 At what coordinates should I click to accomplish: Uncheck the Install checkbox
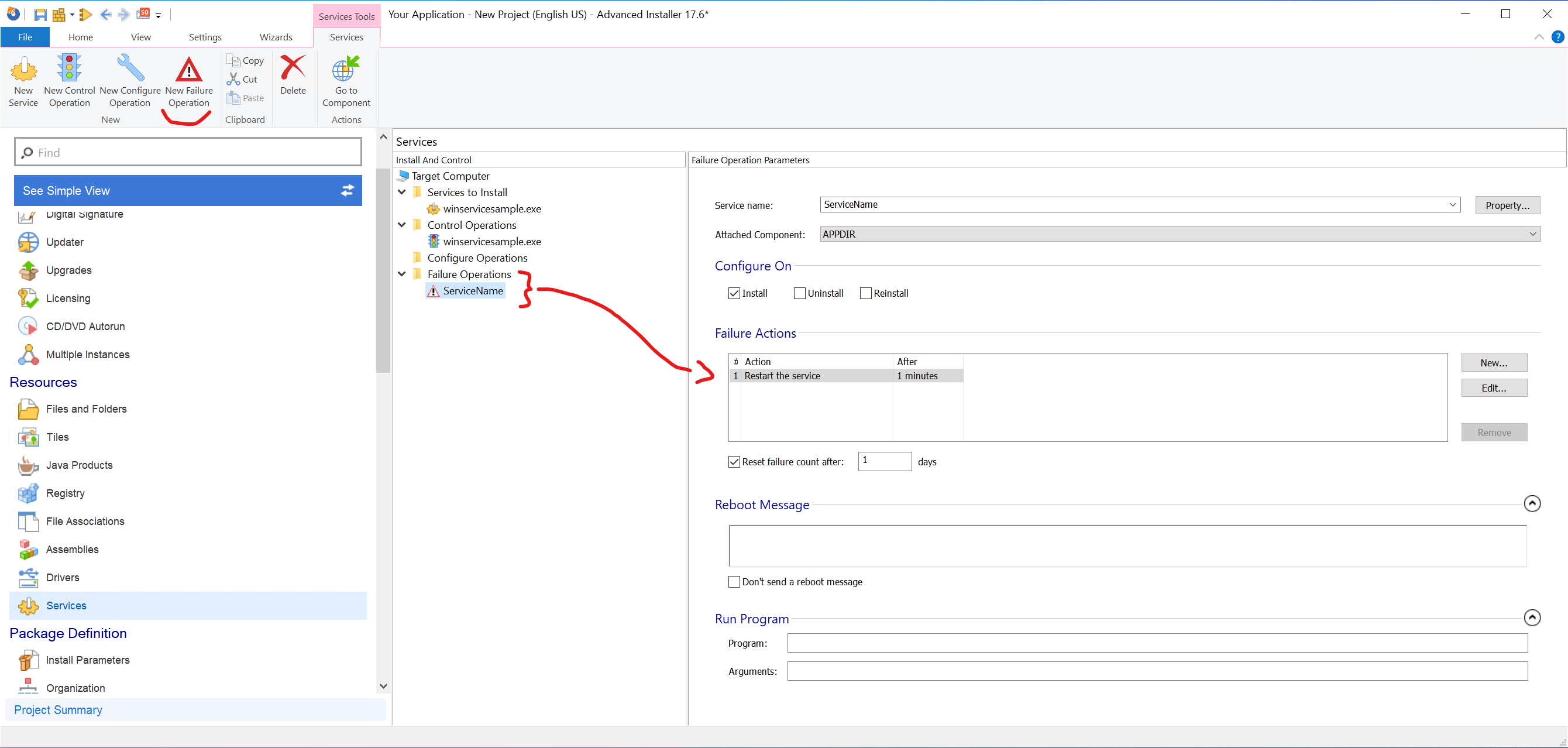click(734, 294)
